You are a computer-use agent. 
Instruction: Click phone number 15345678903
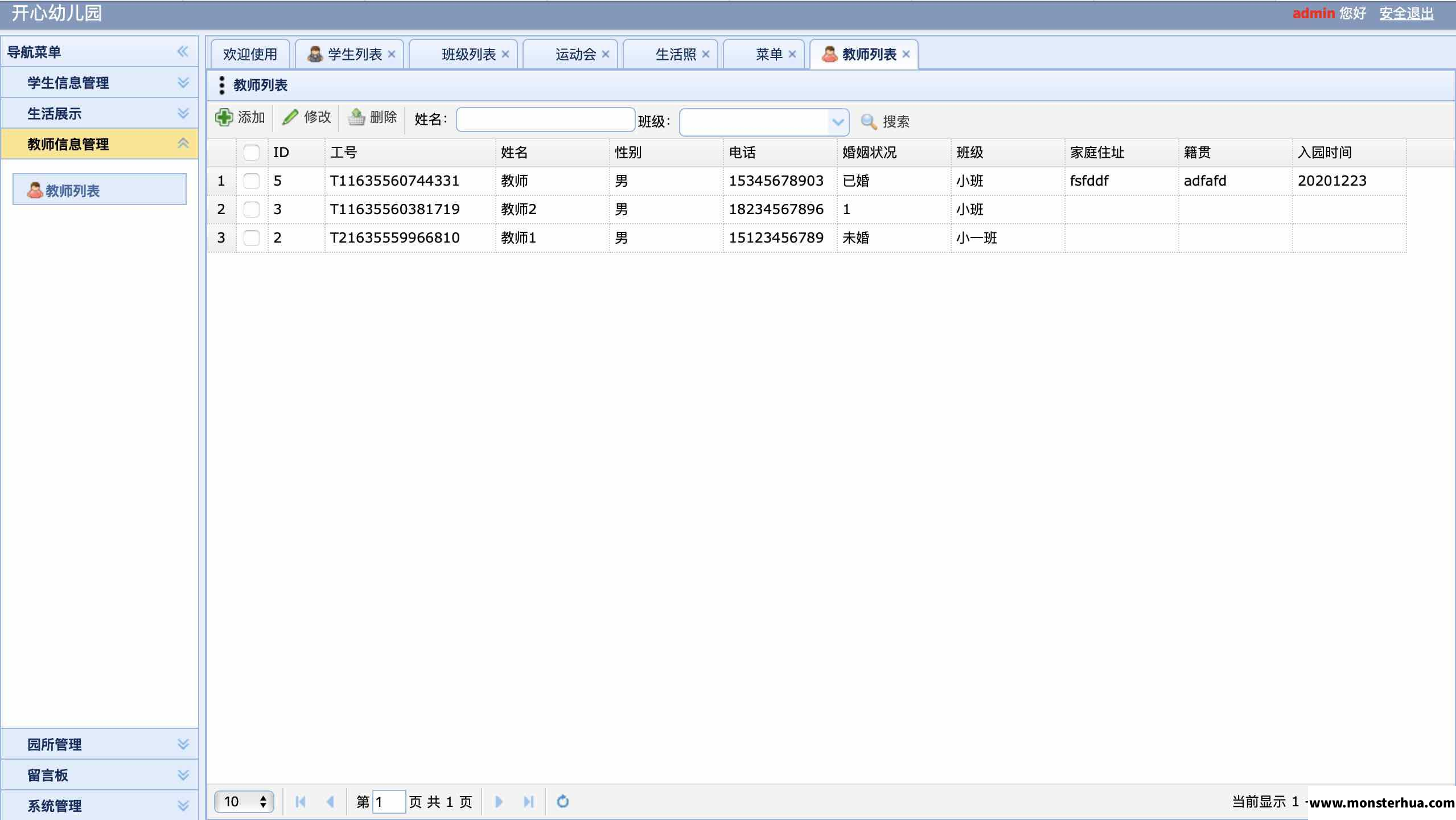(x=776, y=181)
